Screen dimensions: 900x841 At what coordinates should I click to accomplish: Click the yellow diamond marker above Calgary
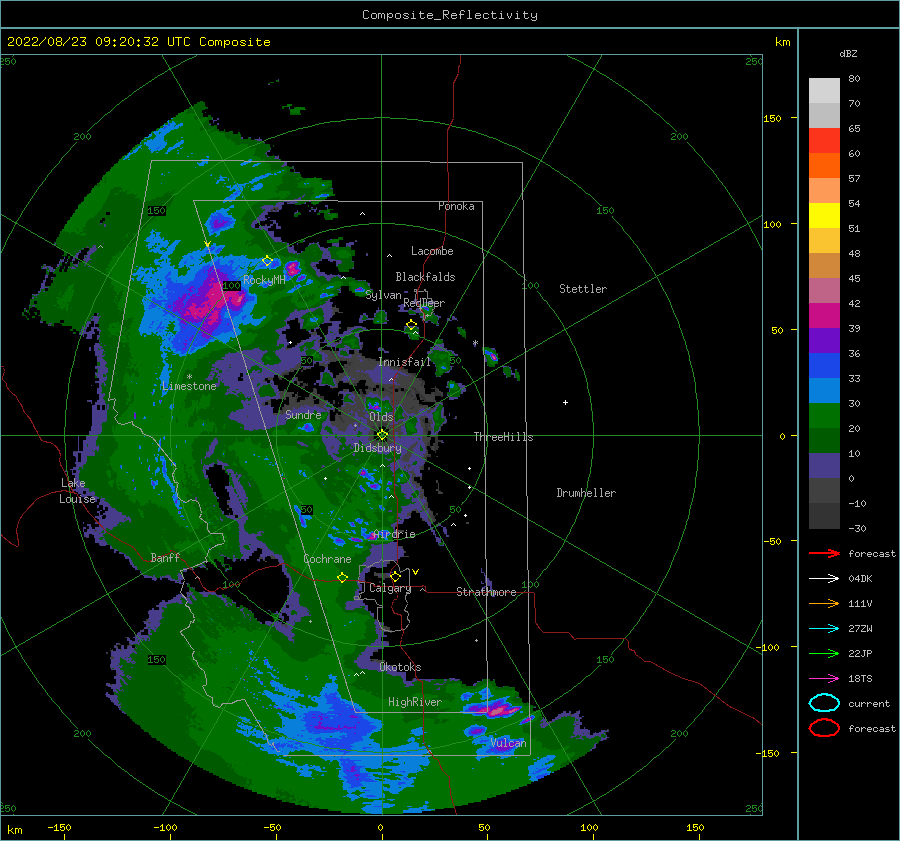pos(395,576)
